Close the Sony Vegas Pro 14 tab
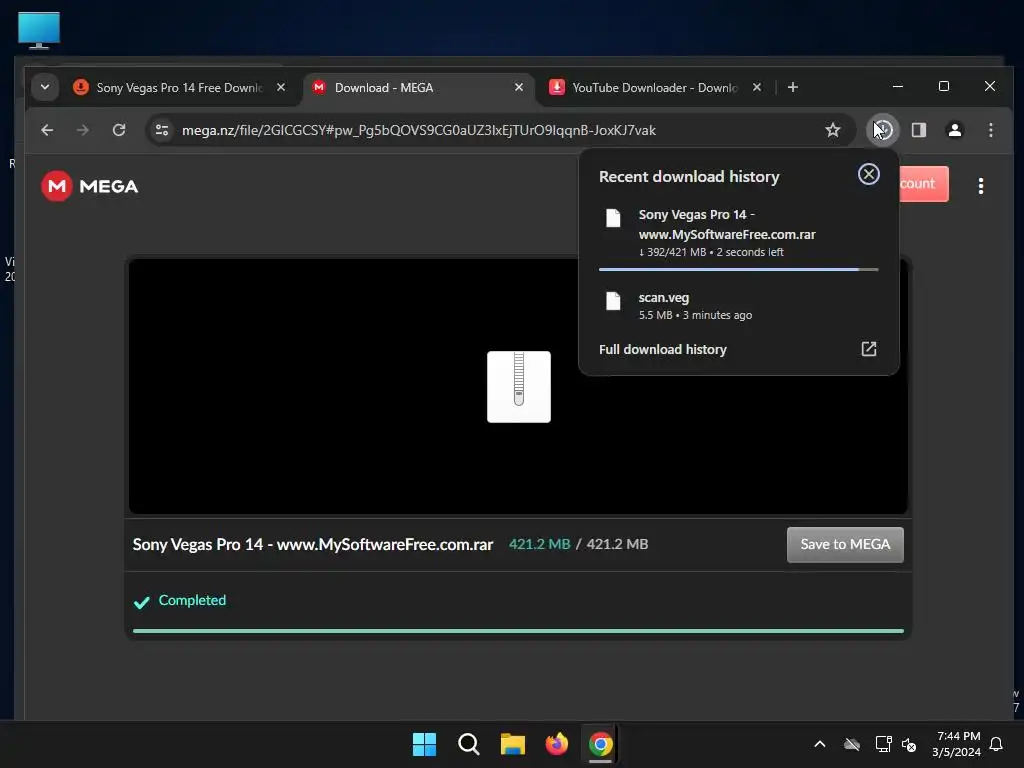 pos(281,88)
